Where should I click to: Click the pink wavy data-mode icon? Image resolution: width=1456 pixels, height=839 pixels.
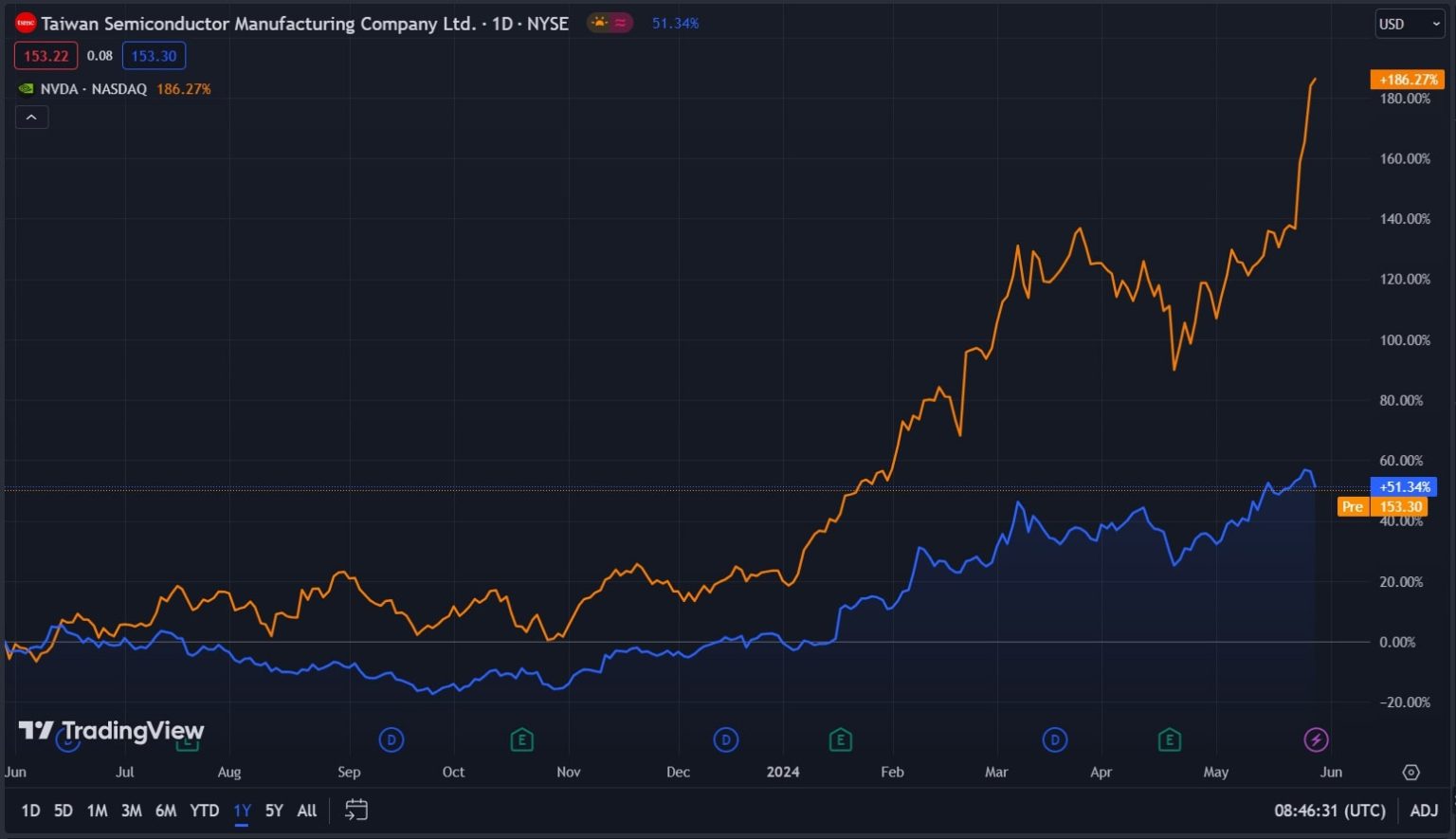pyautogui.click(x=621, y=23)
